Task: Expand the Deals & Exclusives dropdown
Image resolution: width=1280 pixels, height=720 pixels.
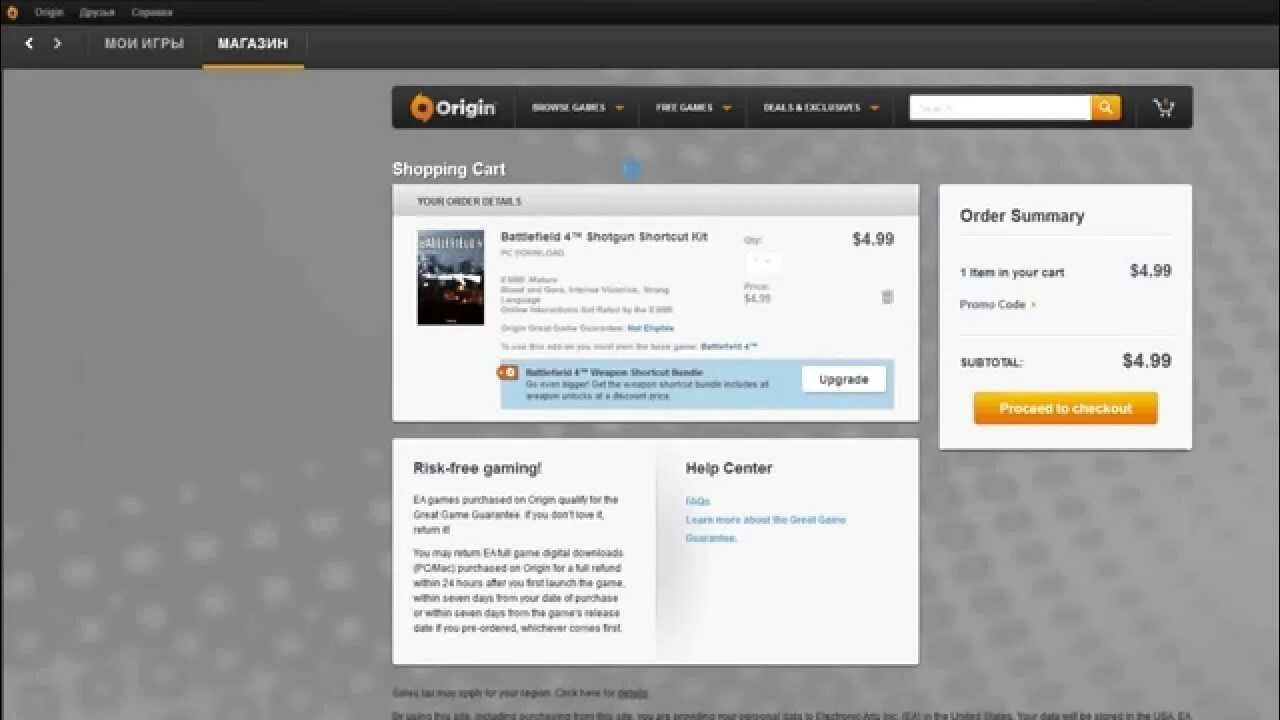Action: tap(821, 107)
